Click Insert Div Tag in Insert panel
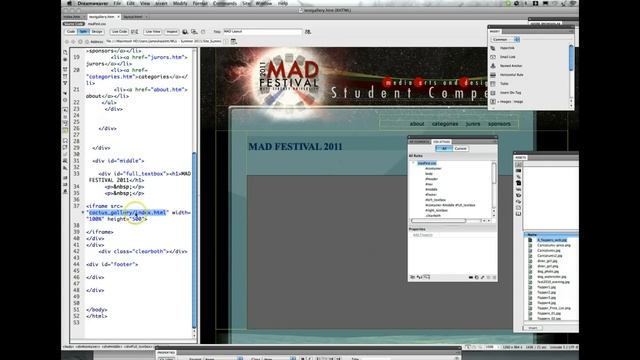 (x=510, y=93)
